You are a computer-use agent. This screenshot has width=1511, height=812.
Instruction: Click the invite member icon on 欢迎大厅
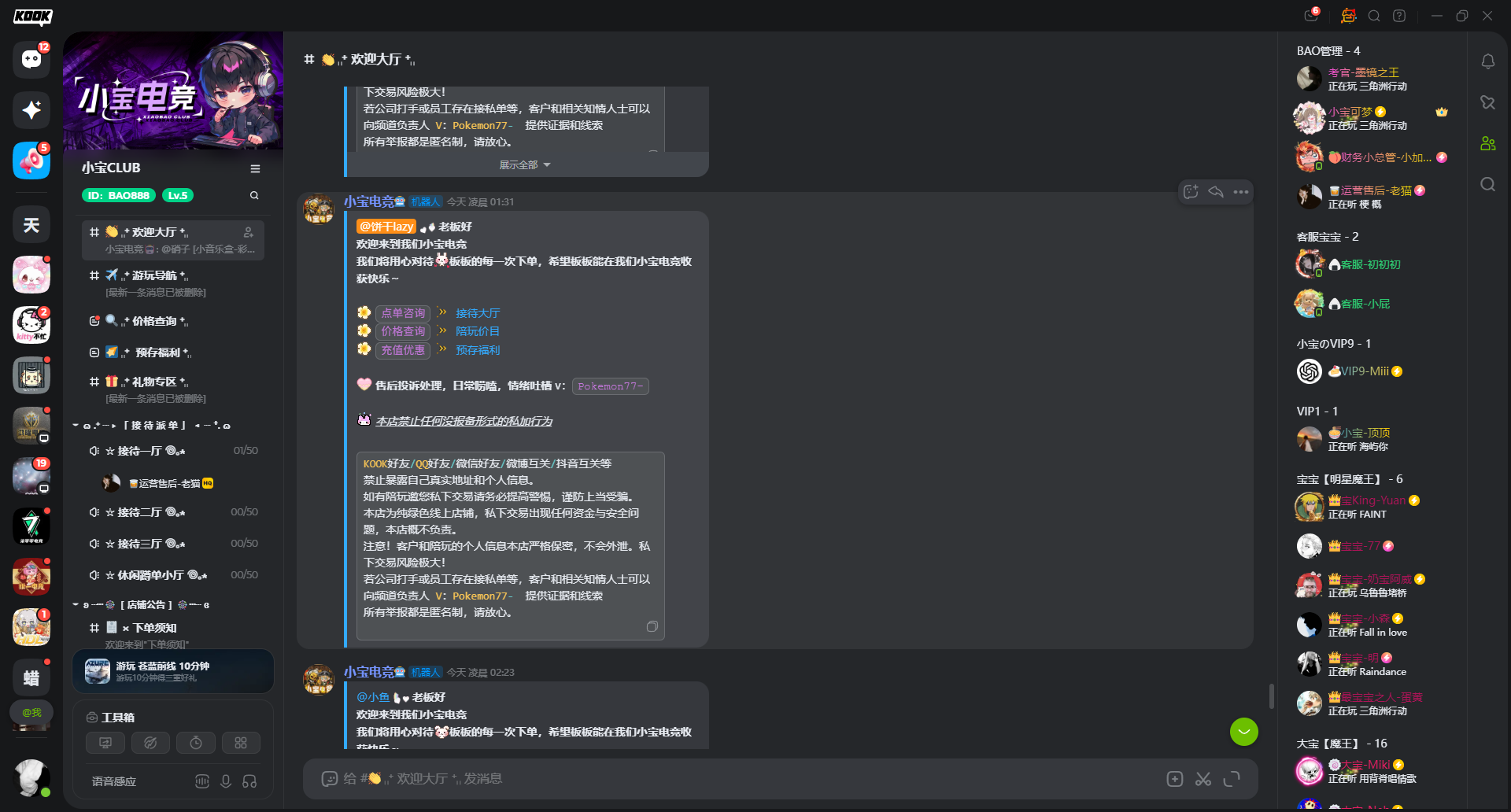coord(249,232)
